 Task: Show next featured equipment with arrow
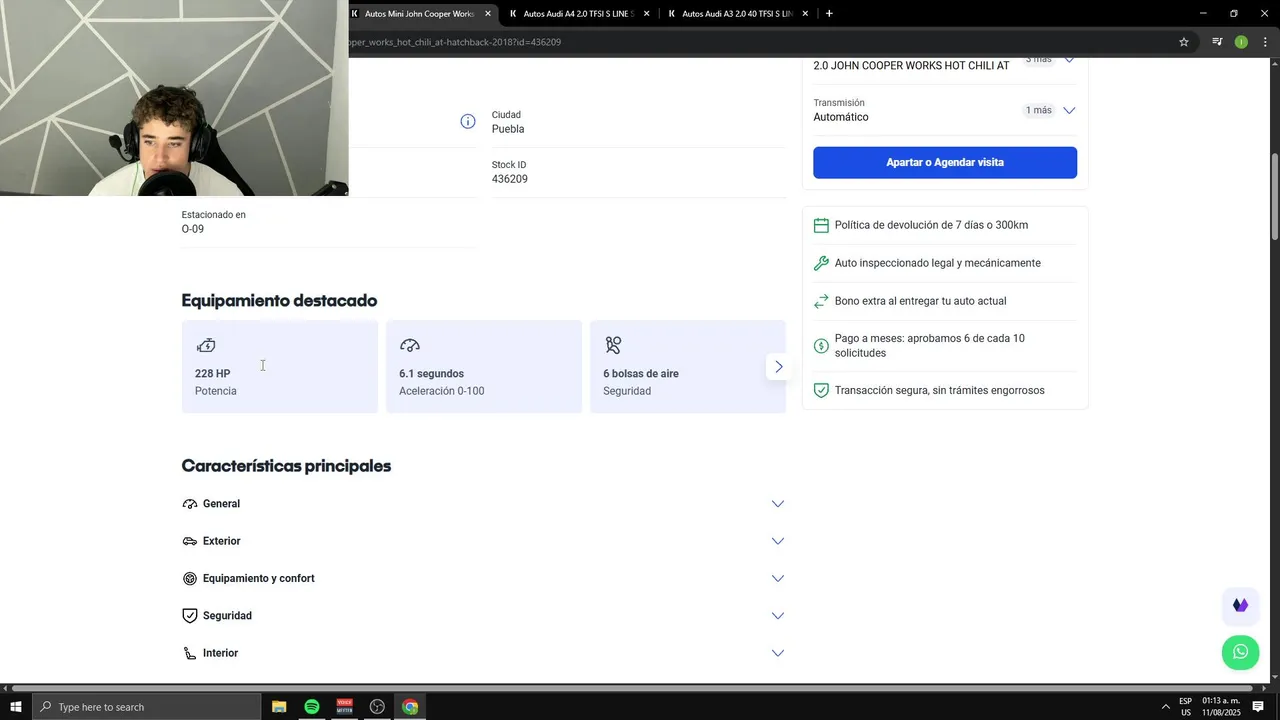[x=778, y=367]
